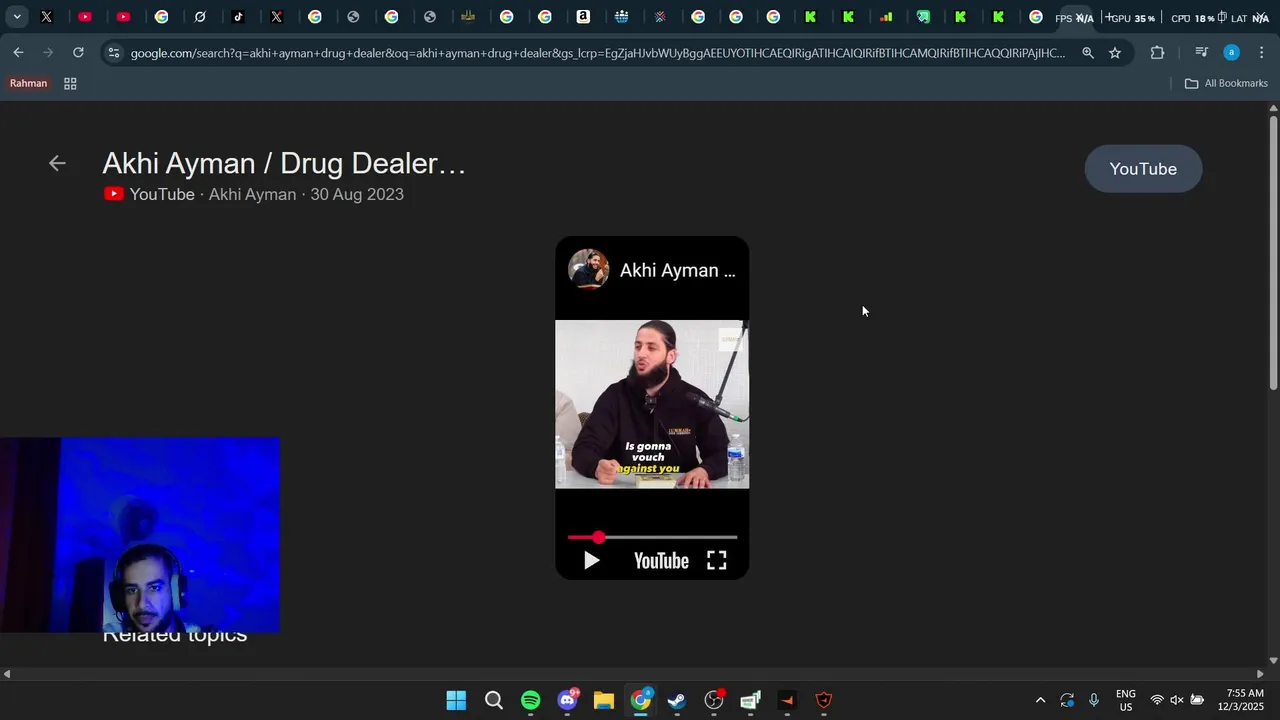Show hidden system tray icons
The image size is (1280, 720).
click(x=1040, y=700)
